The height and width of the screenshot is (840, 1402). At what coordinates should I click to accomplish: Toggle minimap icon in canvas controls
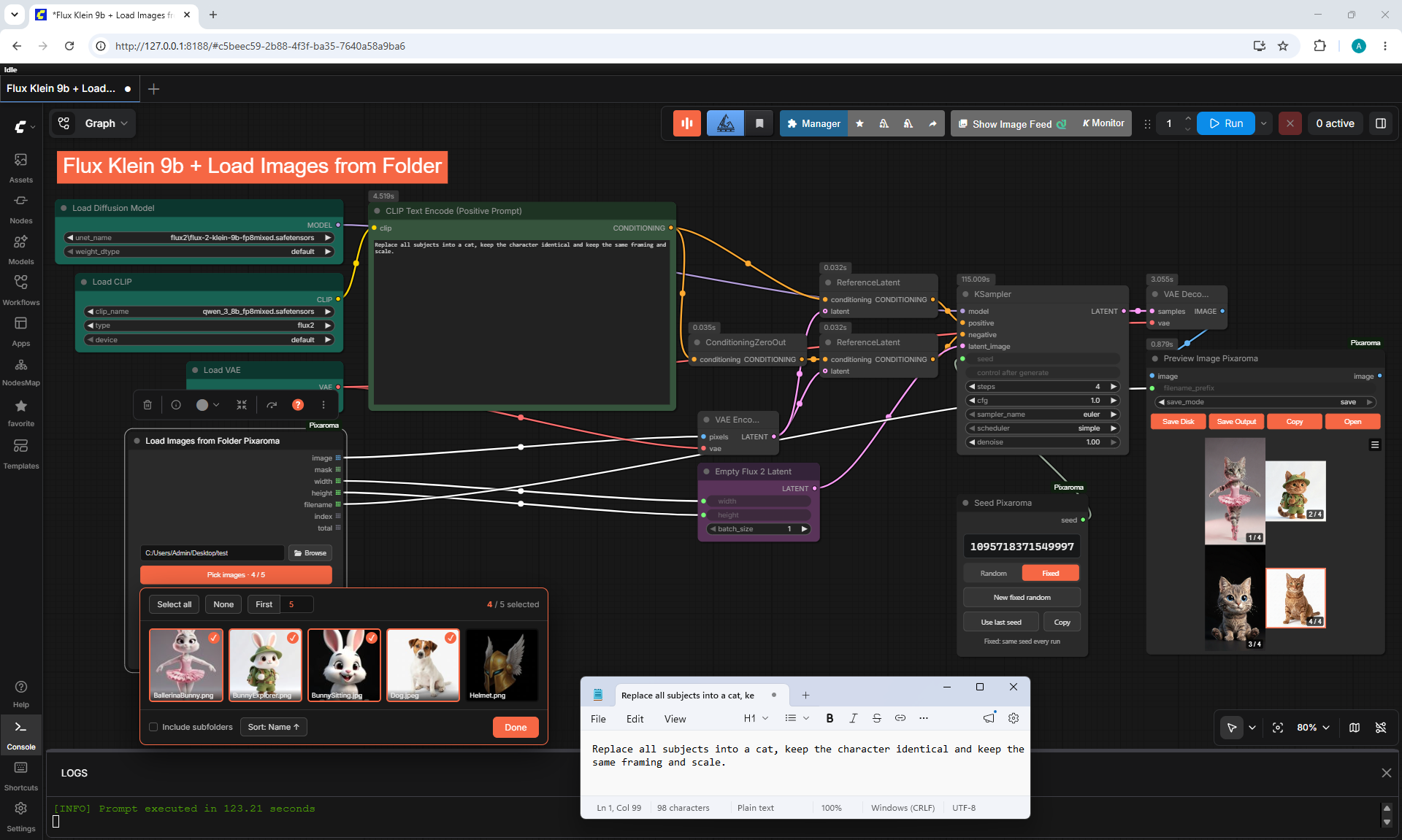[x=1355, y=728]
